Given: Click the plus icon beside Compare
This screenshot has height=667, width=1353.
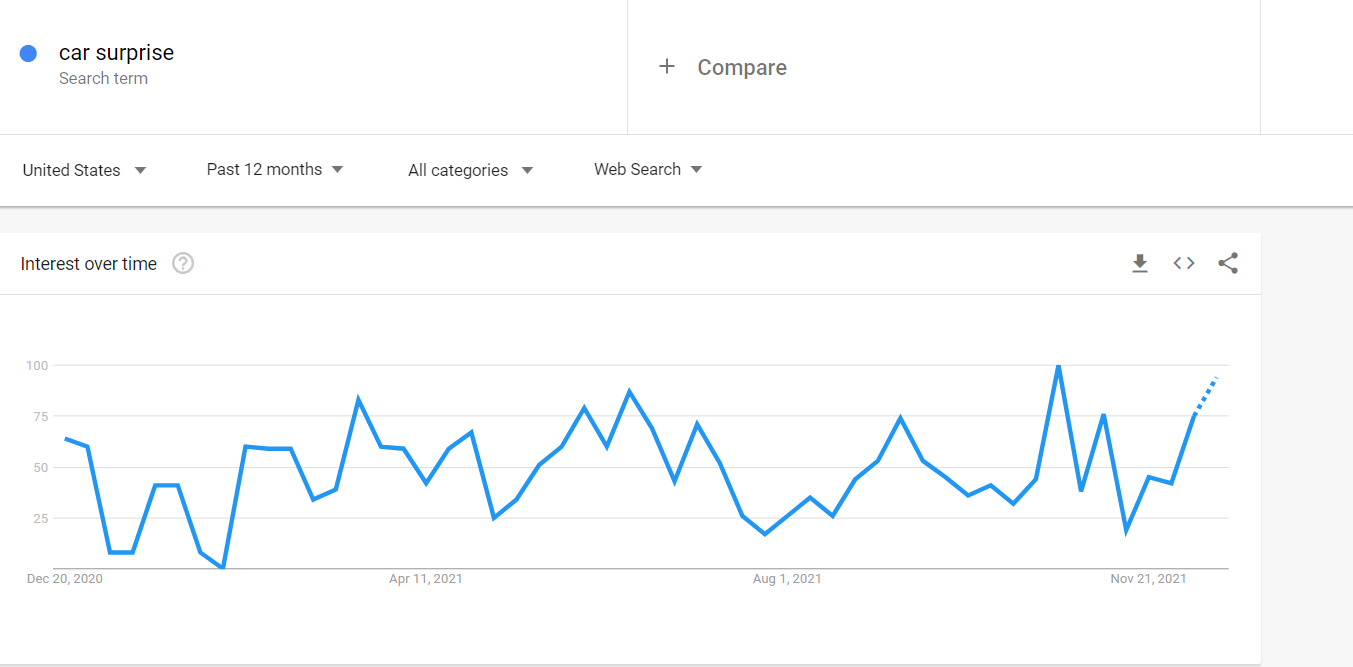Looking at the screenshot, I should point(667,67).
